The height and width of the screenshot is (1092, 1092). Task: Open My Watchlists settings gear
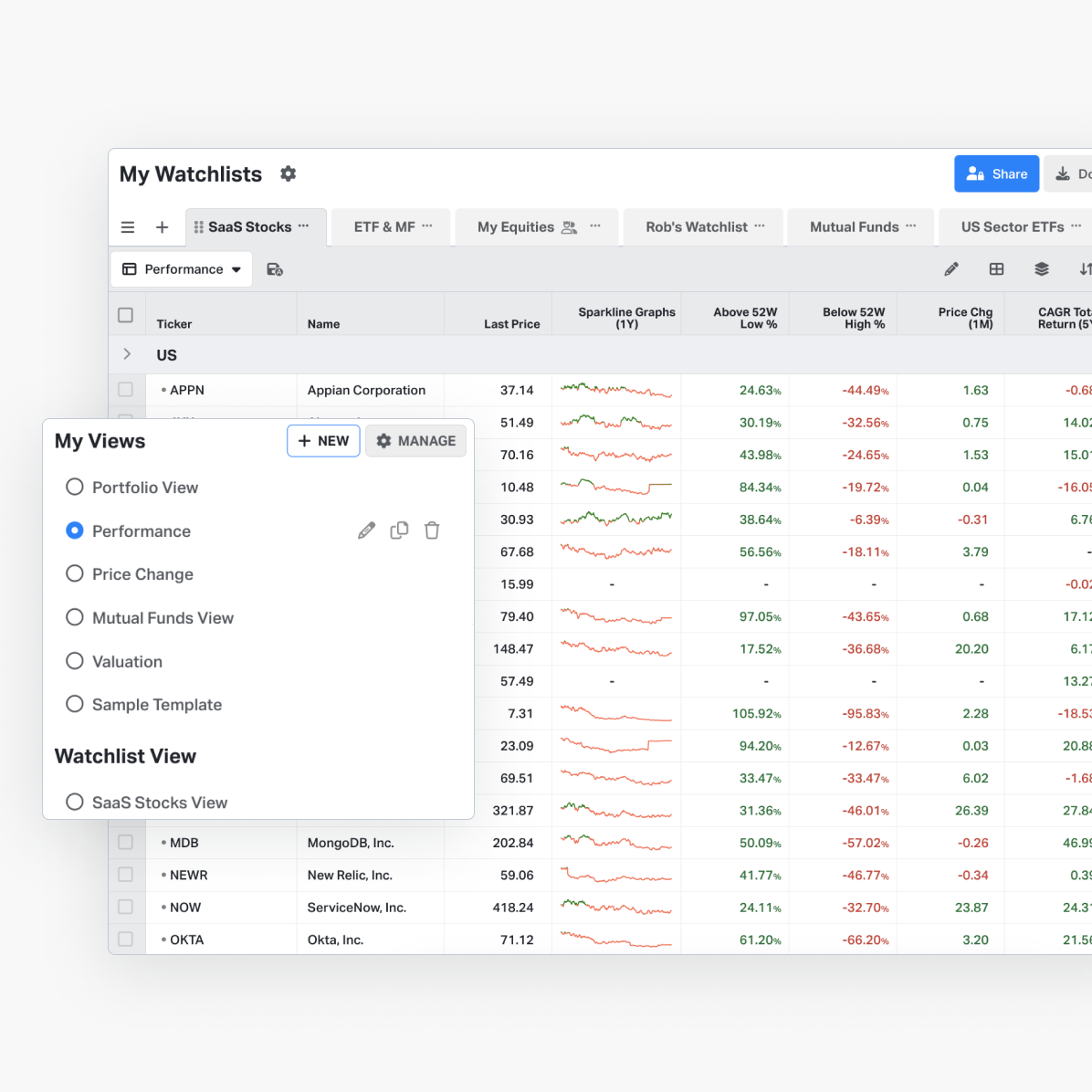(288, 173)
